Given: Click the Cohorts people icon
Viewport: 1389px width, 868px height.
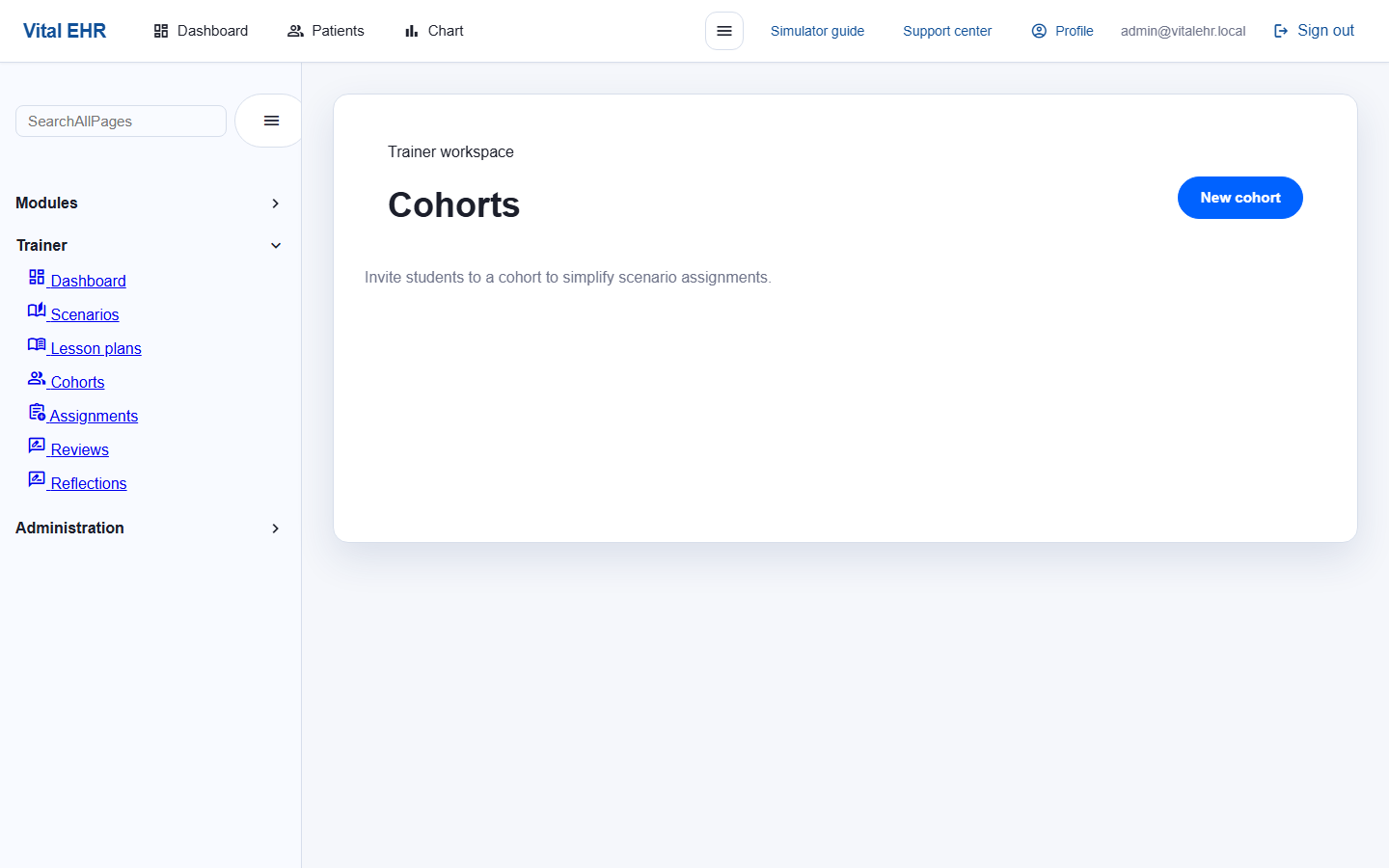Looking at the screenshot, I should click(x=37, y=378).
